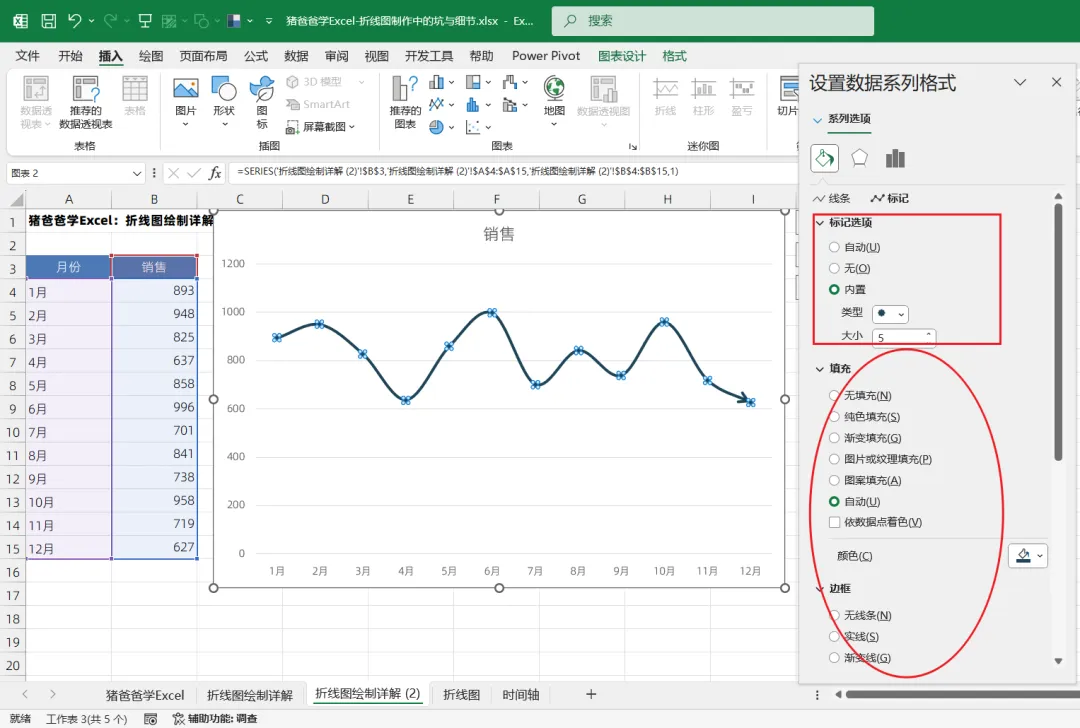1080x728 pixels.
Task: Insert a Line sparkline
Action: coord(665,90)
